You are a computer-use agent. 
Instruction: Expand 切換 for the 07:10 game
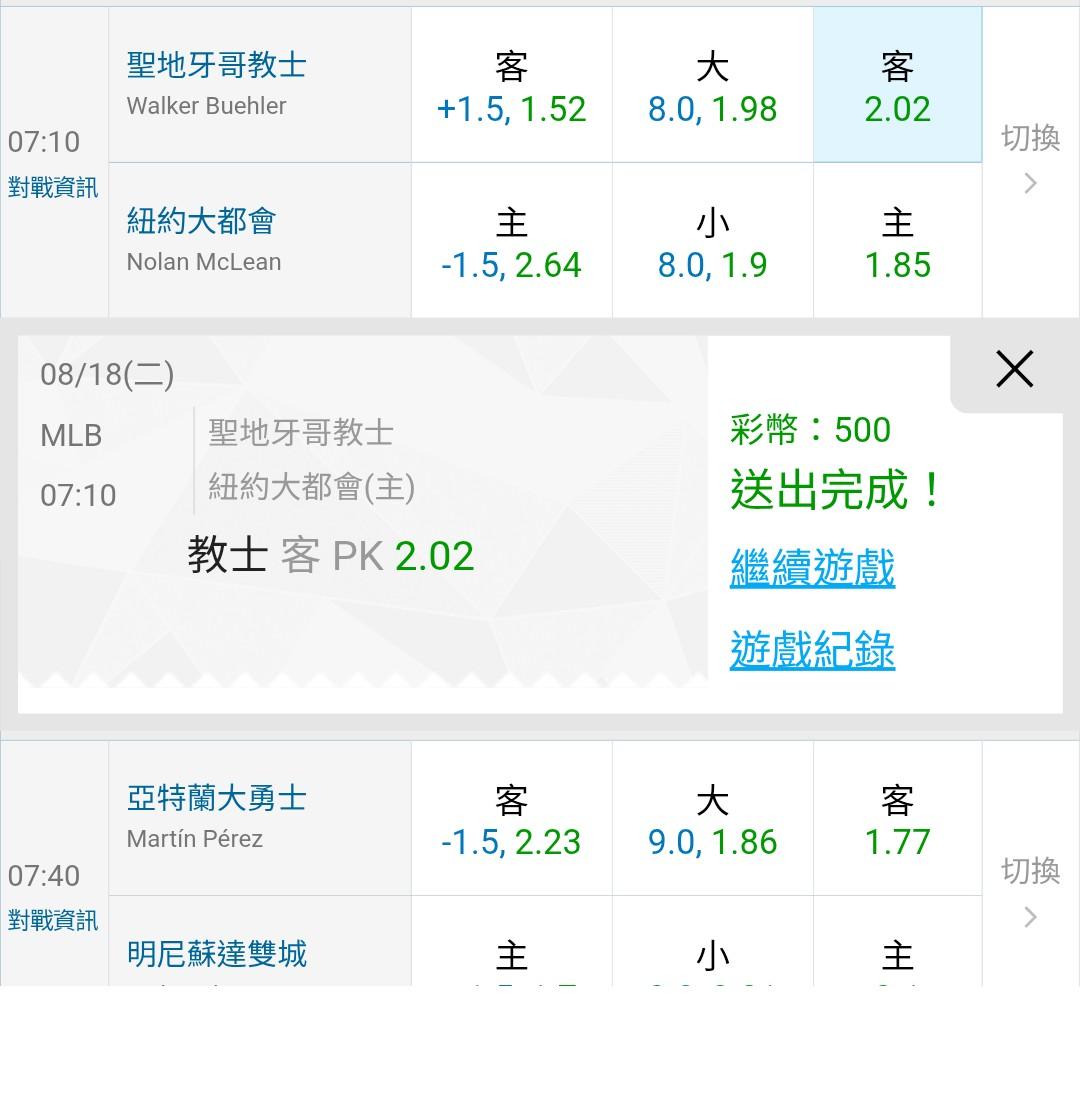click(x=1031, y=159)
